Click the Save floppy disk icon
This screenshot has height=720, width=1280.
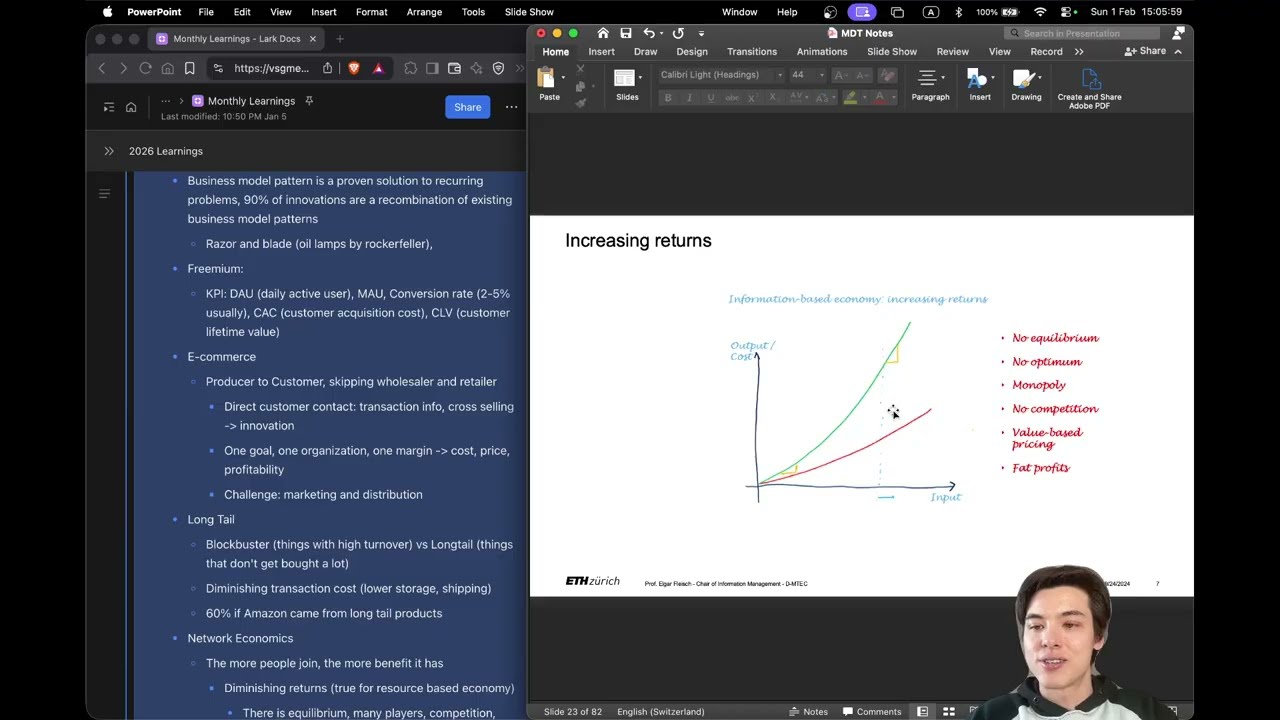[625, 33]
